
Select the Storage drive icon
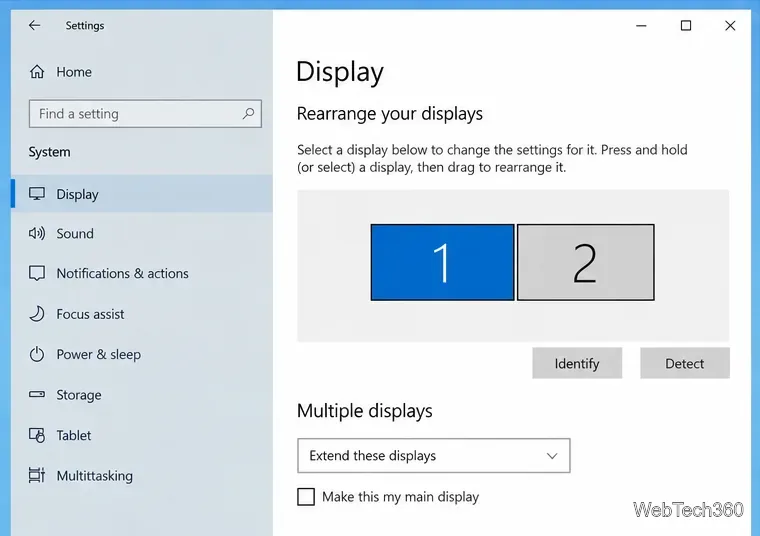pyautogui.click(x=37, y=394)
